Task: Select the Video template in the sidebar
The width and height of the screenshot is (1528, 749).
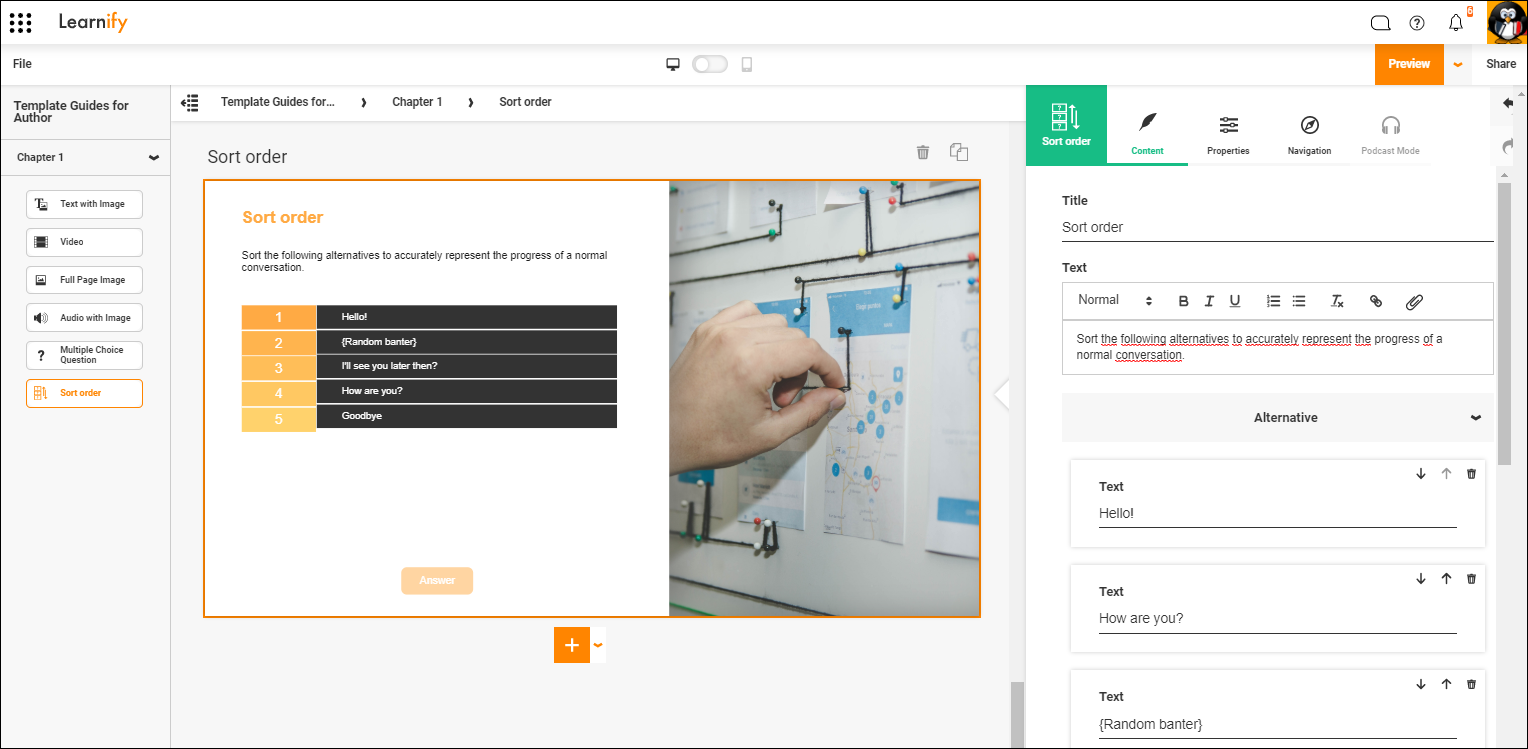Action: [84, 242]
